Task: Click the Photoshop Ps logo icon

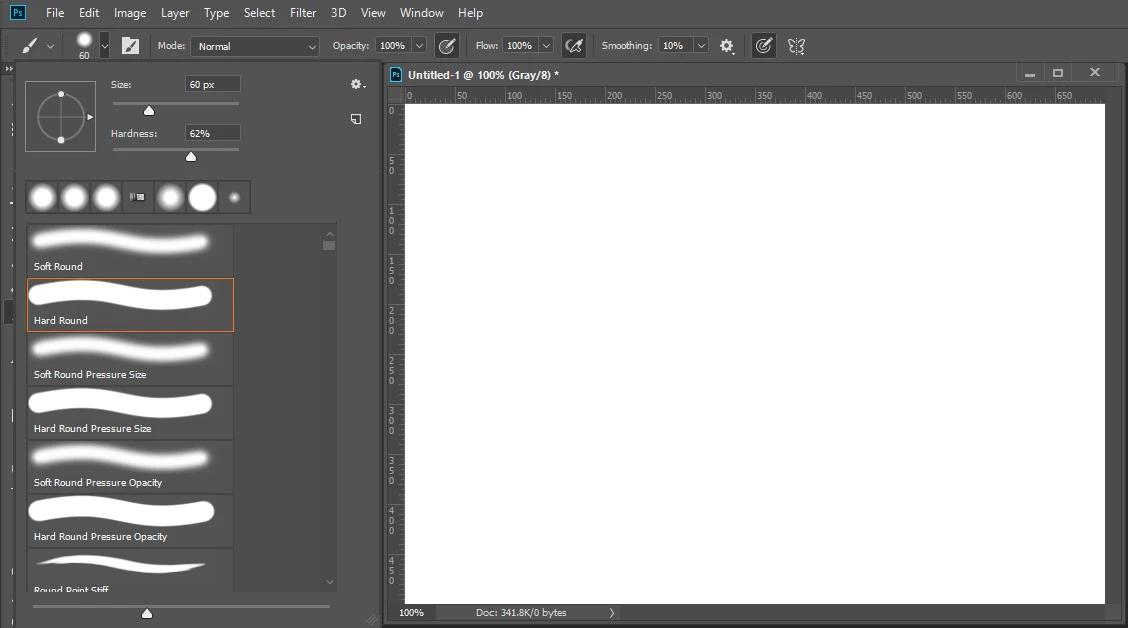Action: 18,13
